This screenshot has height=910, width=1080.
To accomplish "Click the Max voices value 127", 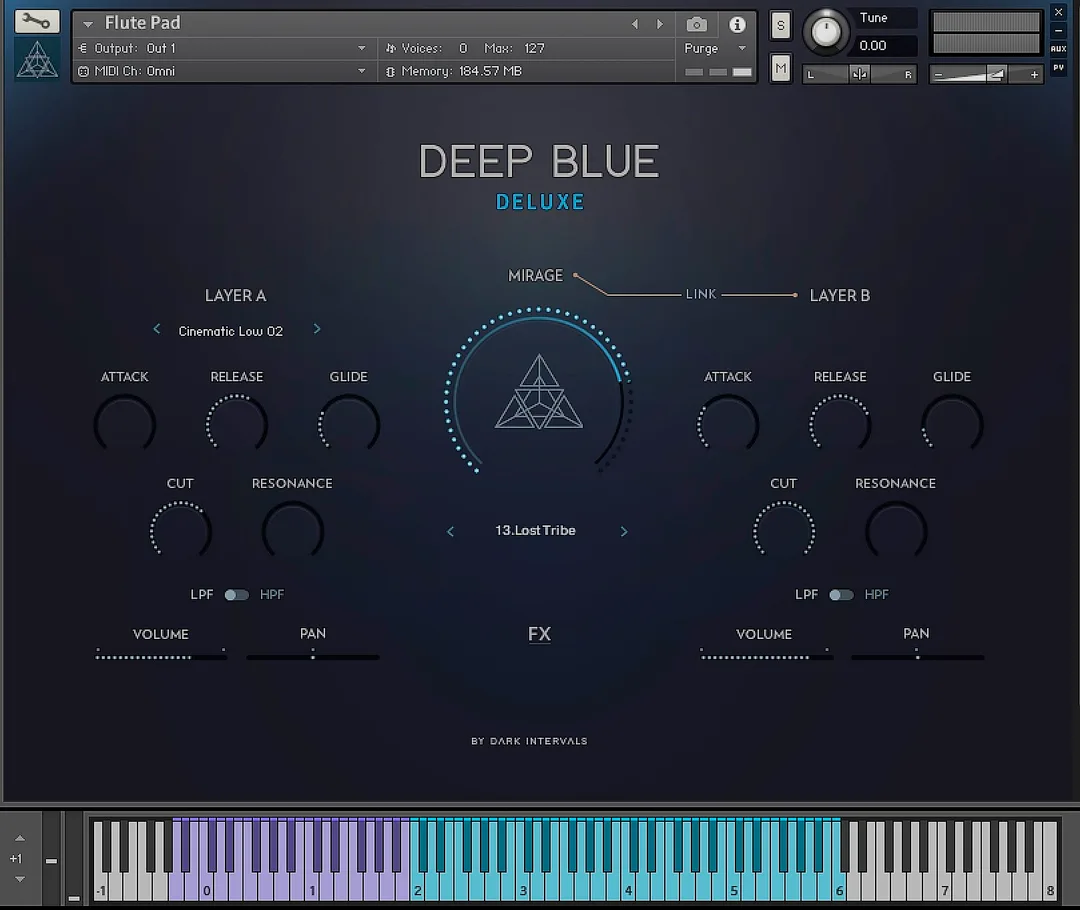I will 534,48.
